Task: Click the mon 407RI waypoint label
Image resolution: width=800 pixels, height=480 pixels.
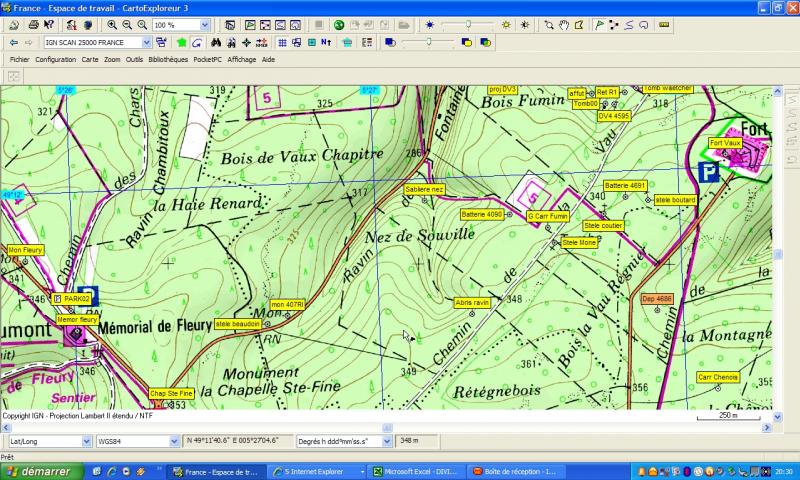Action: (287, 305)
